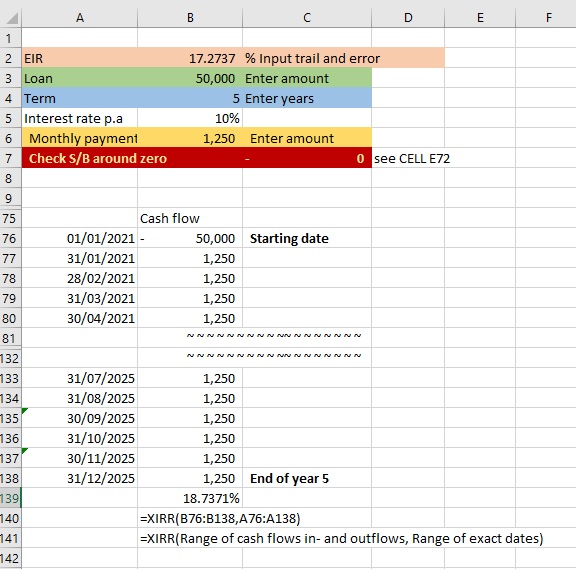
Task: Click the tilde line in row 132
Action: click(274, 356)
